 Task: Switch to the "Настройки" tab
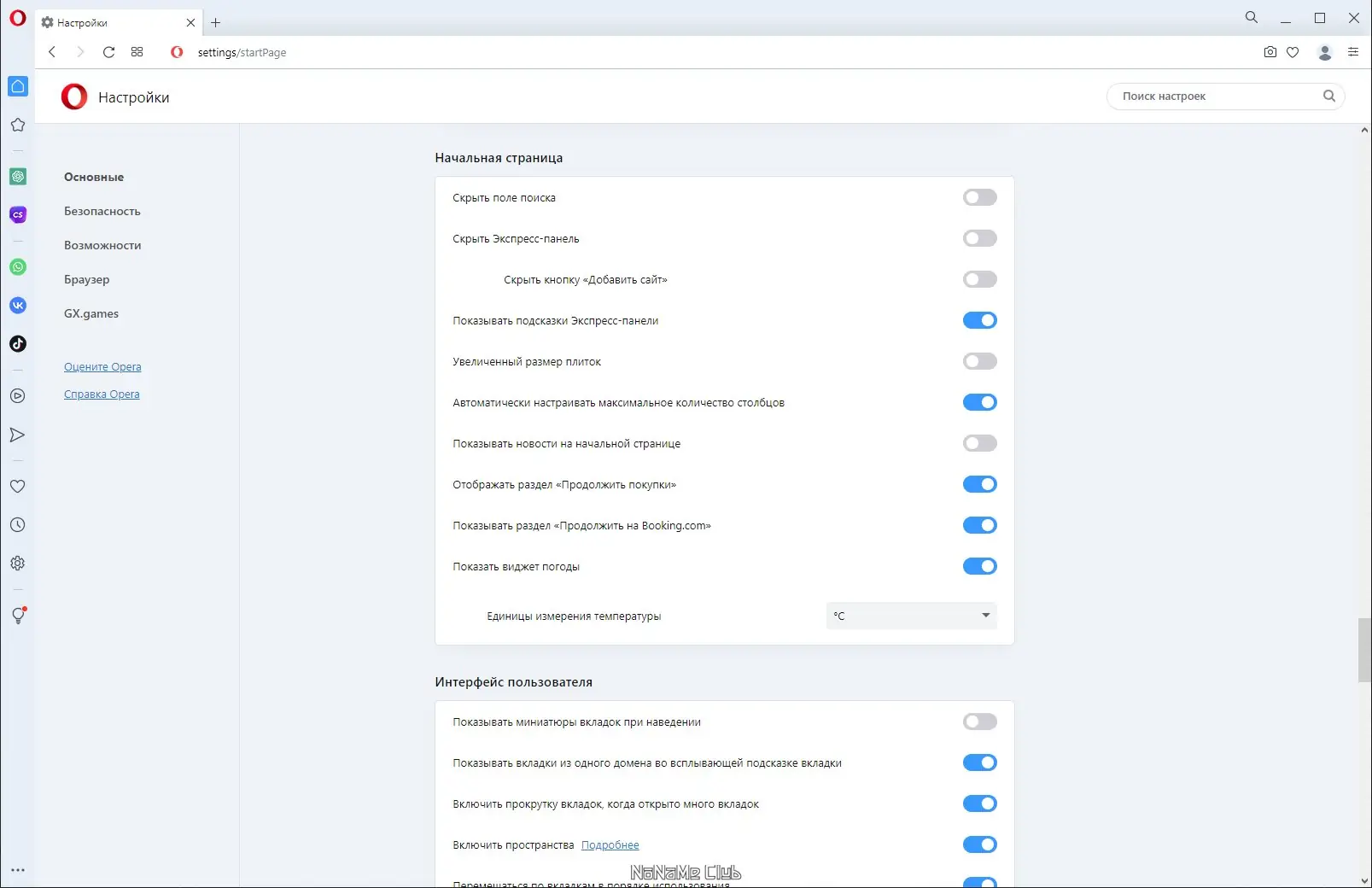pos(111,23)
